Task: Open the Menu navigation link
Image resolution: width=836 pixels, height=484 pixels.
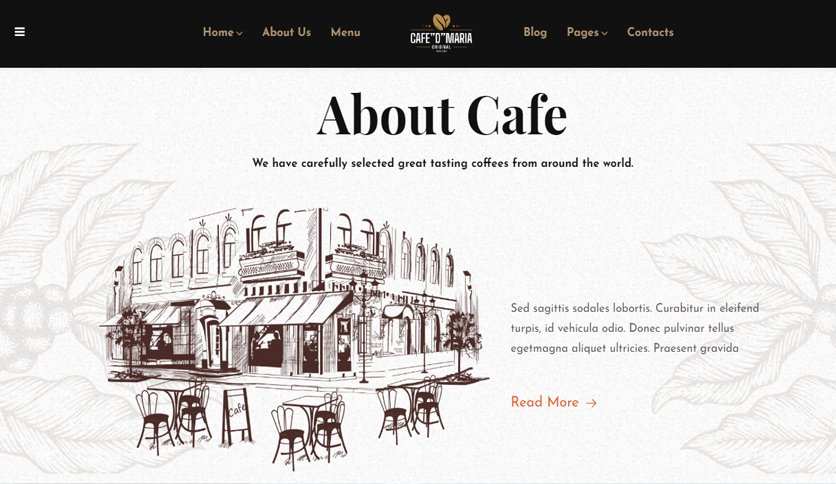Action: coord(345,32)
